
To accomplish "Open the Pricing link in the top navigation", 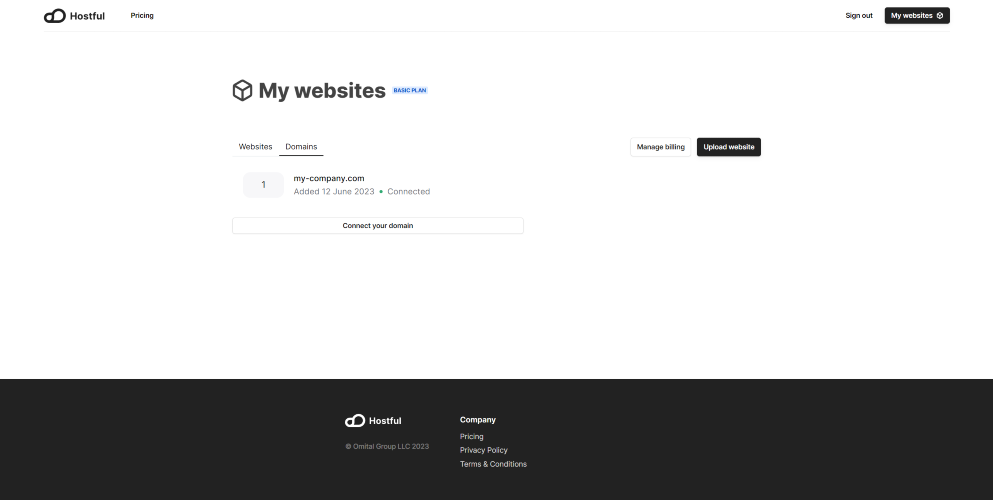I will pyautogui.click(x=142, y=16).
